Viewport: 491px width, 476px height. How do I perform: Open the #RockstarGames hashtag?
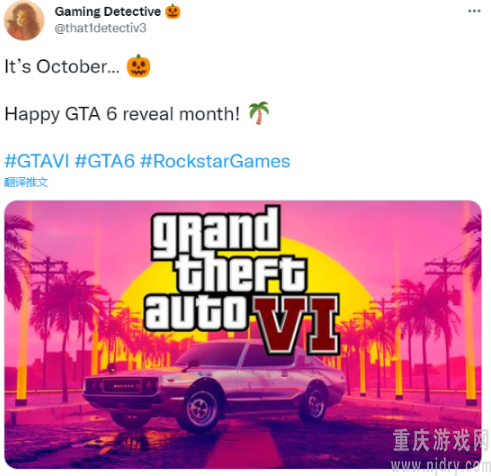point(215,161)
